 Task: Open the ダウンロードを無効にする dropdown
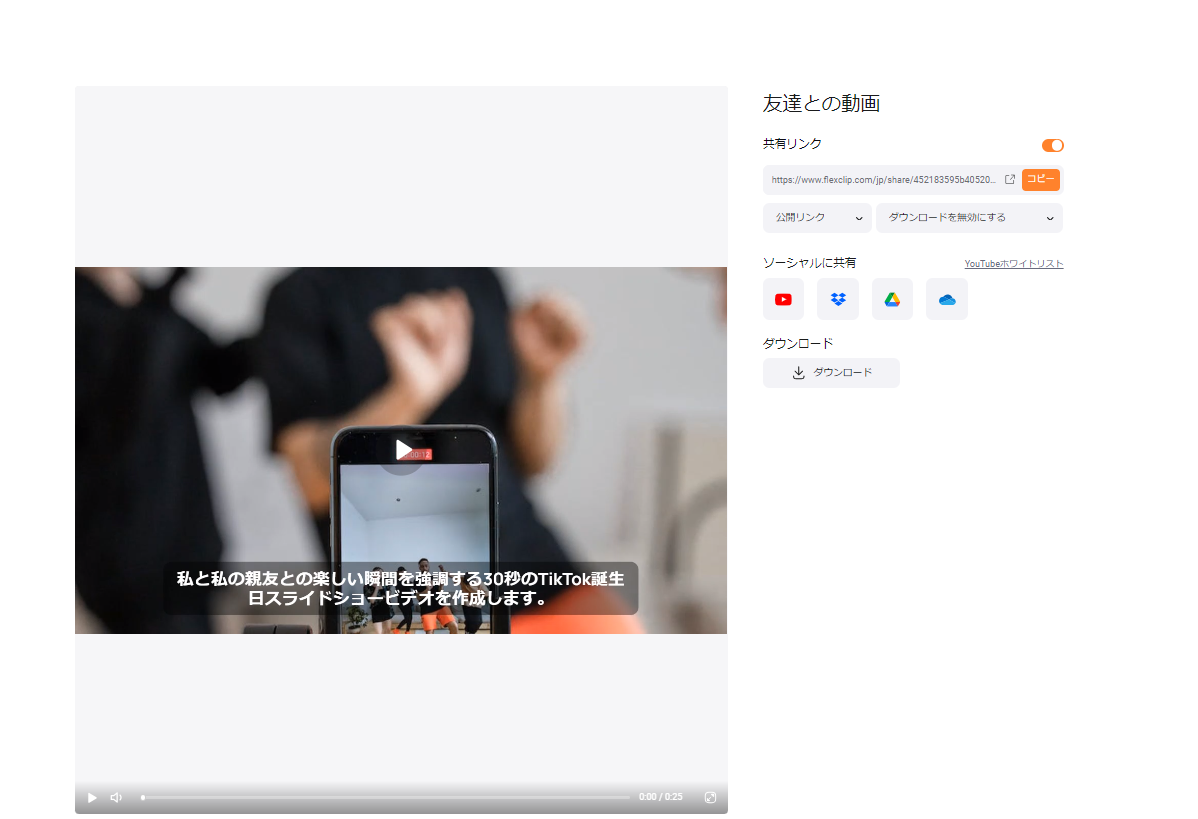click(x=969, y=218)
